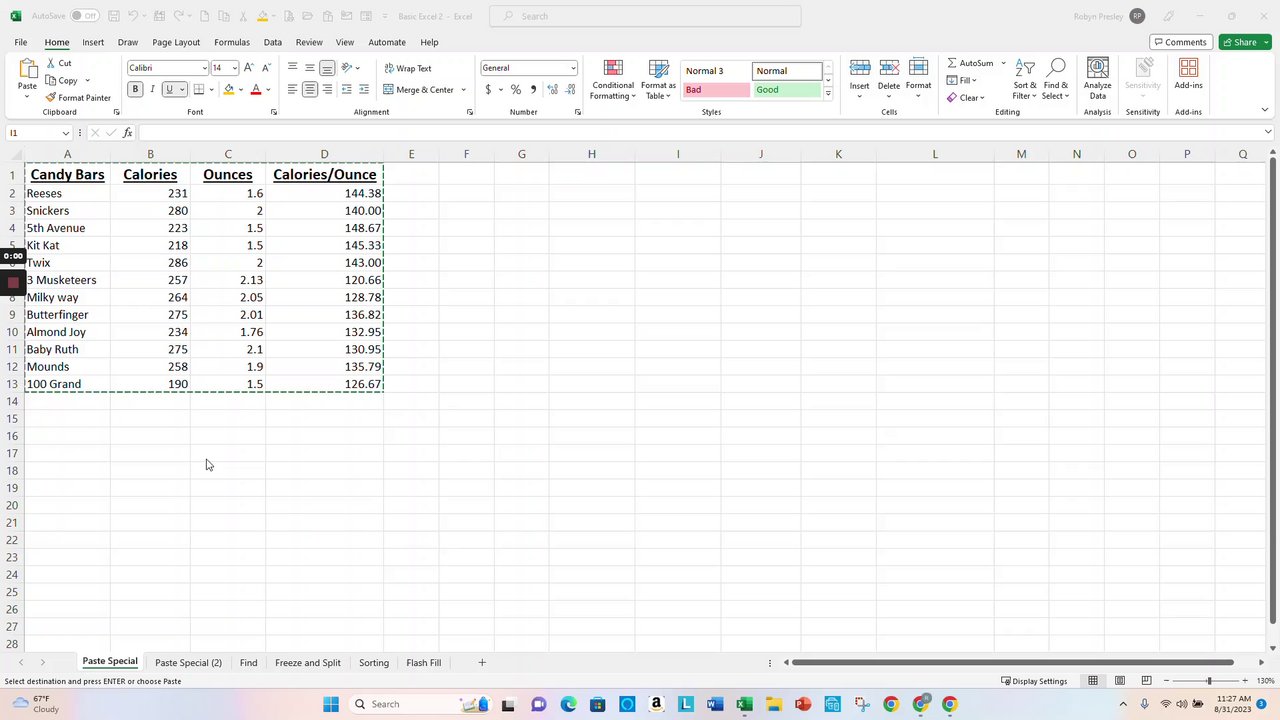1280x720 pixels.
Task: Click the Align Left icon
Action: coord(292,89)
